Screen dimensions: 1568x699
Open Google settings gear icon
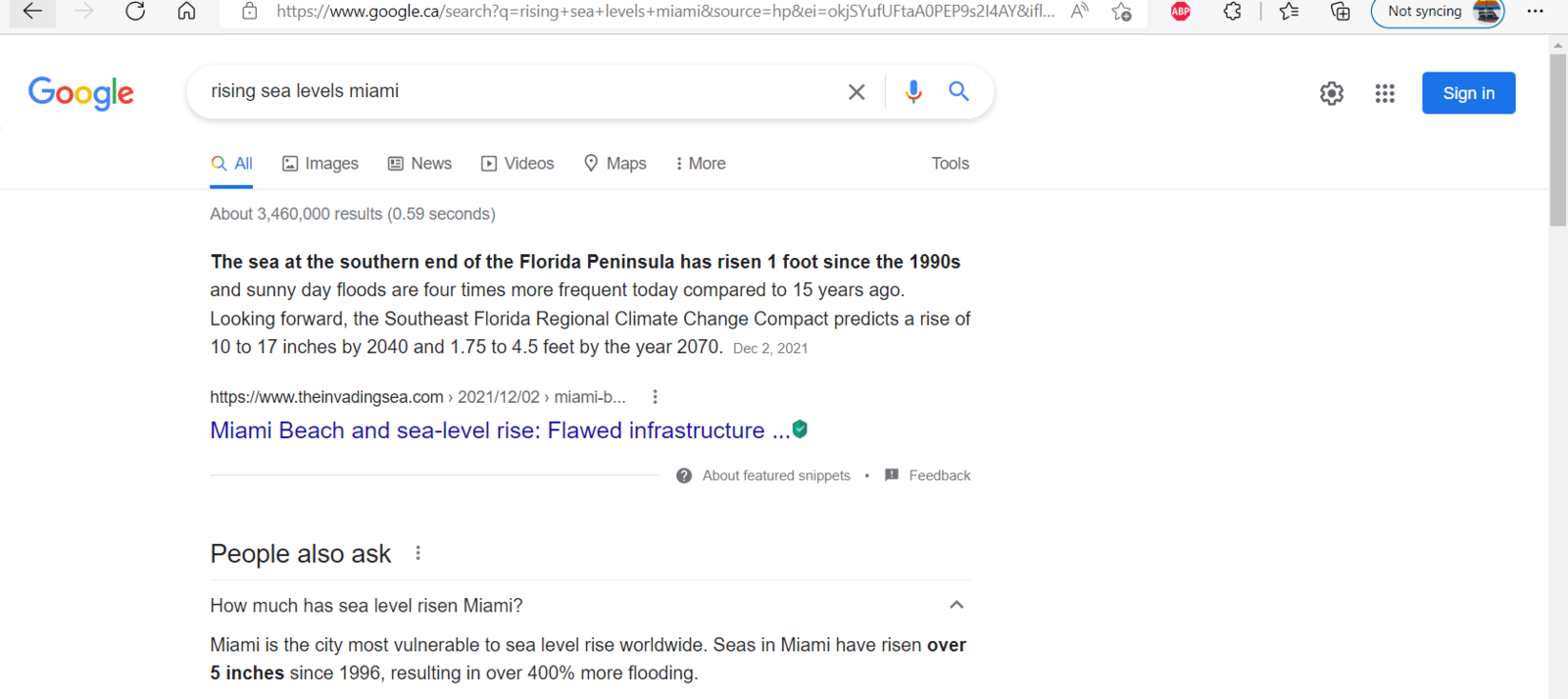[x=1331, y=93]
